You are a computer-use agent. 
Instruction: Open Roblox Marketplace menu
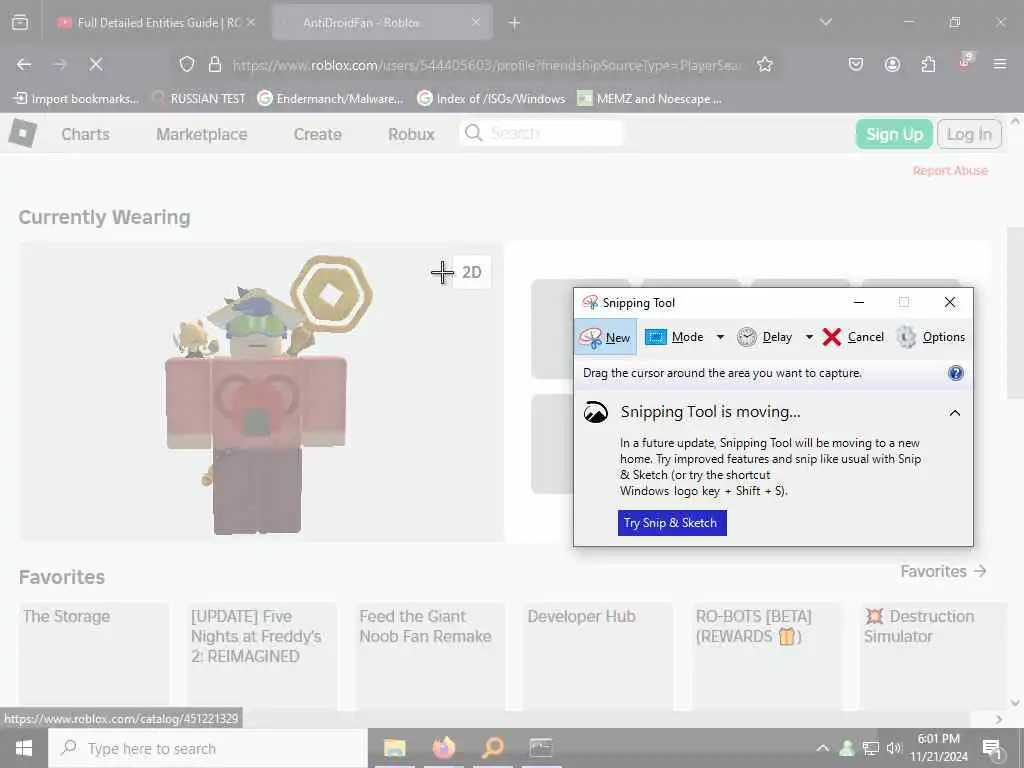(202, 134)
